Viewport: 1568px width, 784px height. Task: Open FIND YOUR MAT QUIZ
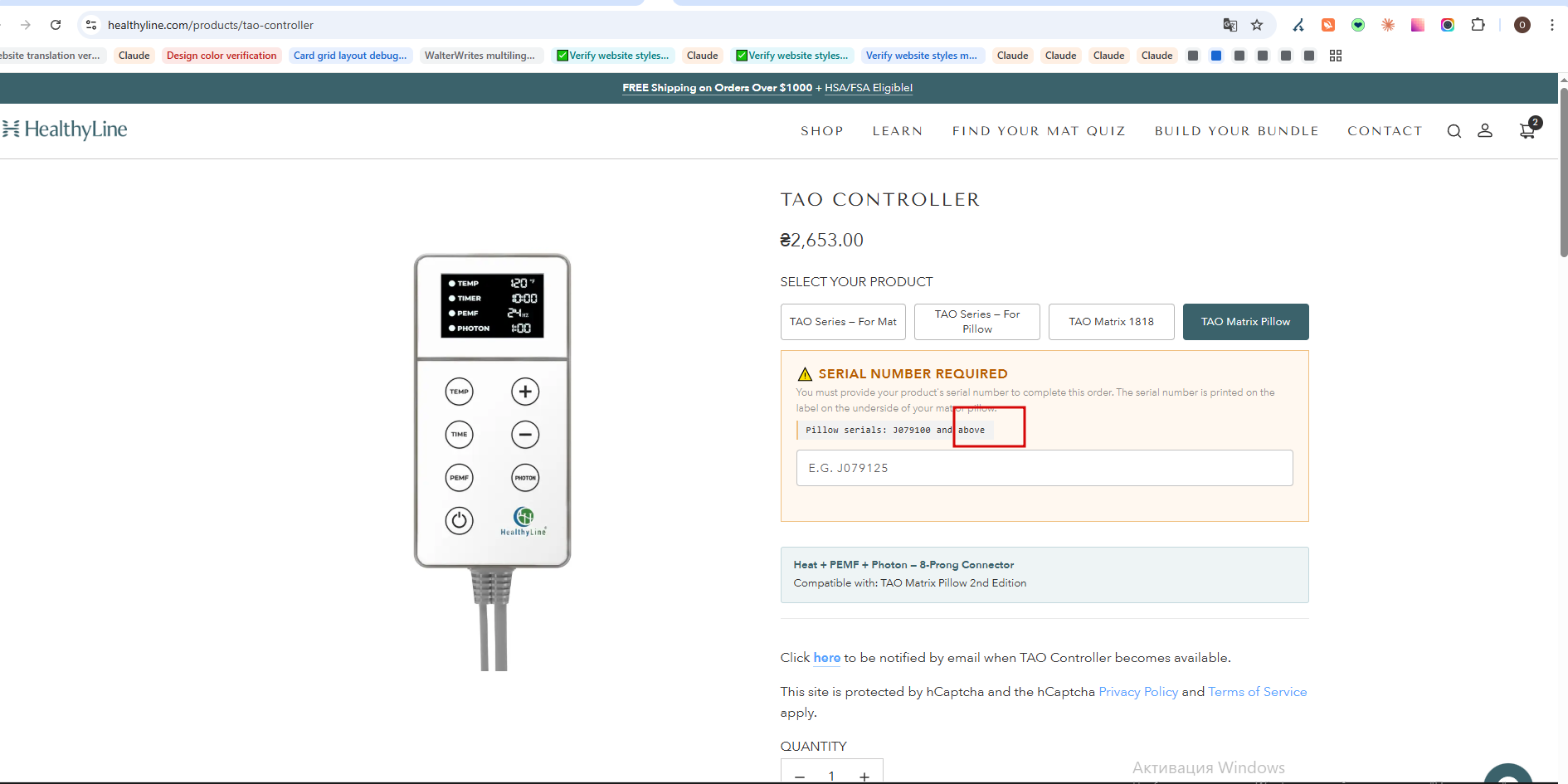click(x=1039, y=131)
